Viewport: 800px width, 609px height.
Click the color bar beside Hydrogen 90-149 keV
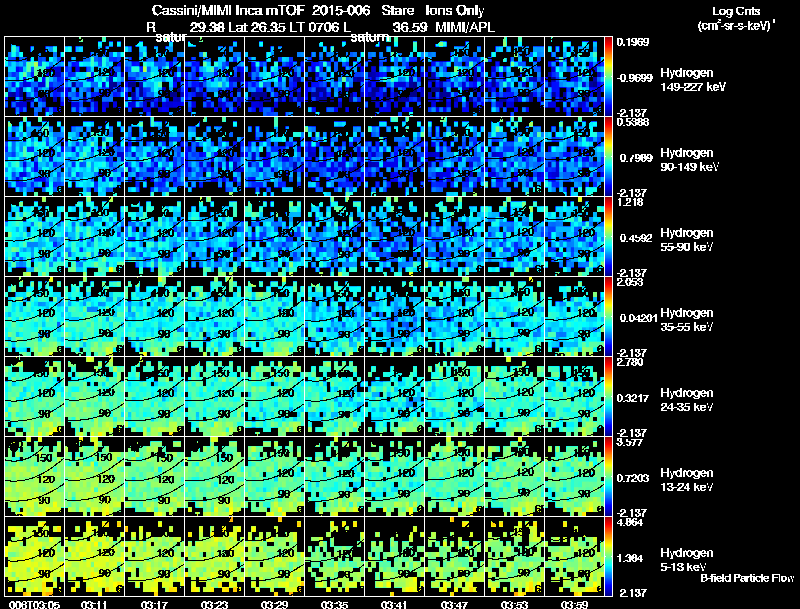tap(608, 157)
